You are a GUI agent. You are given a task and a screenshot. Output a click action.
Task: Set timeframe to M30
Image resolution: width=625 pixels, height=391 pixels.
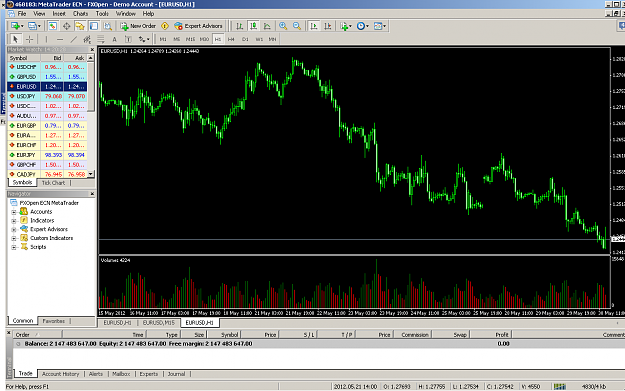204,39
